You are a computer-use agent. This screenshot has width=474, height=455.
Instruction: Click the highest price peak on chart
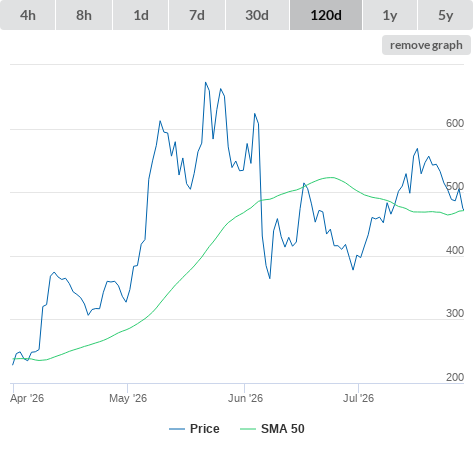click(206, 82)
